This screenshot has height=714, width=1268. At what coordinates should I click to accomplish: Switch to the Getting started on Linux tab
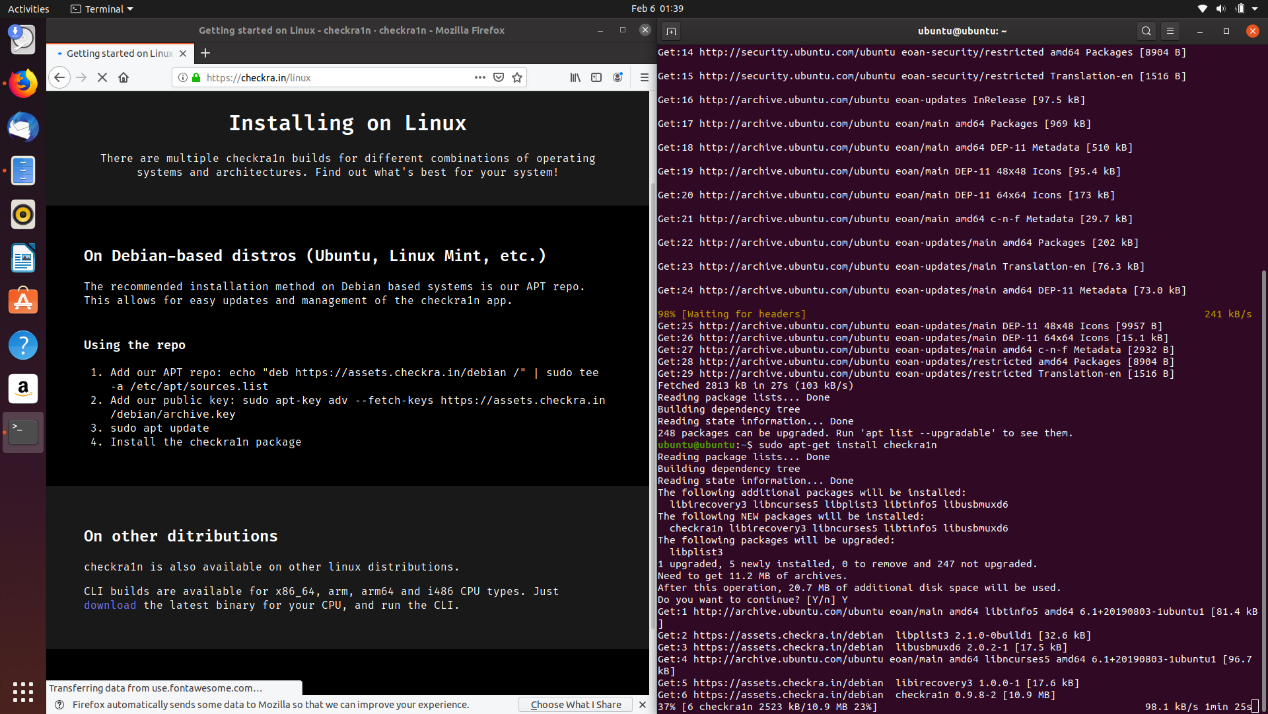[120, 55]
